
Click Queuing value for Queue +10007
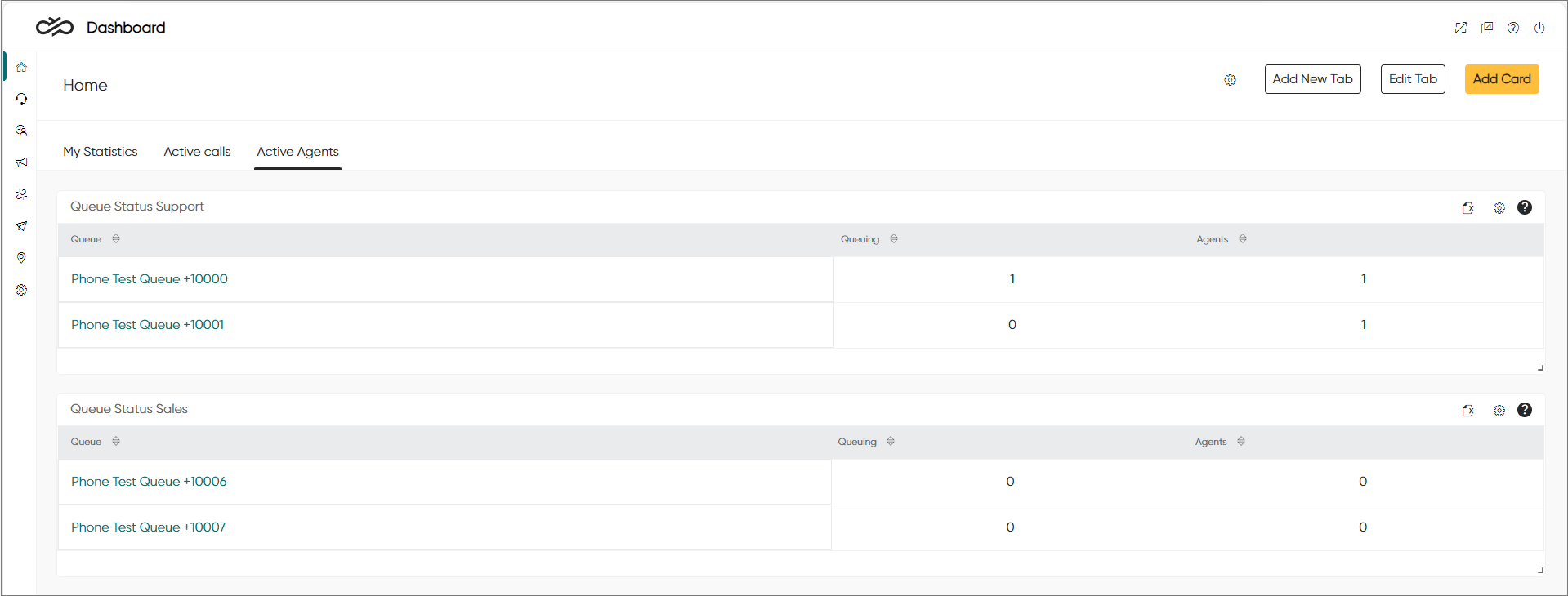coord(1011,527)
